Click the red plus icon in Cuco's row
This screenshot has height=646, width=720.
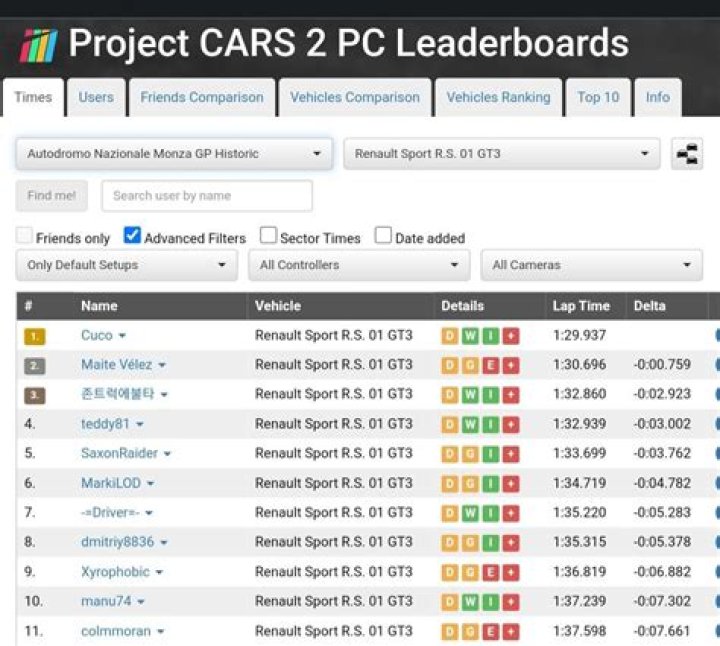coord(511,336)
